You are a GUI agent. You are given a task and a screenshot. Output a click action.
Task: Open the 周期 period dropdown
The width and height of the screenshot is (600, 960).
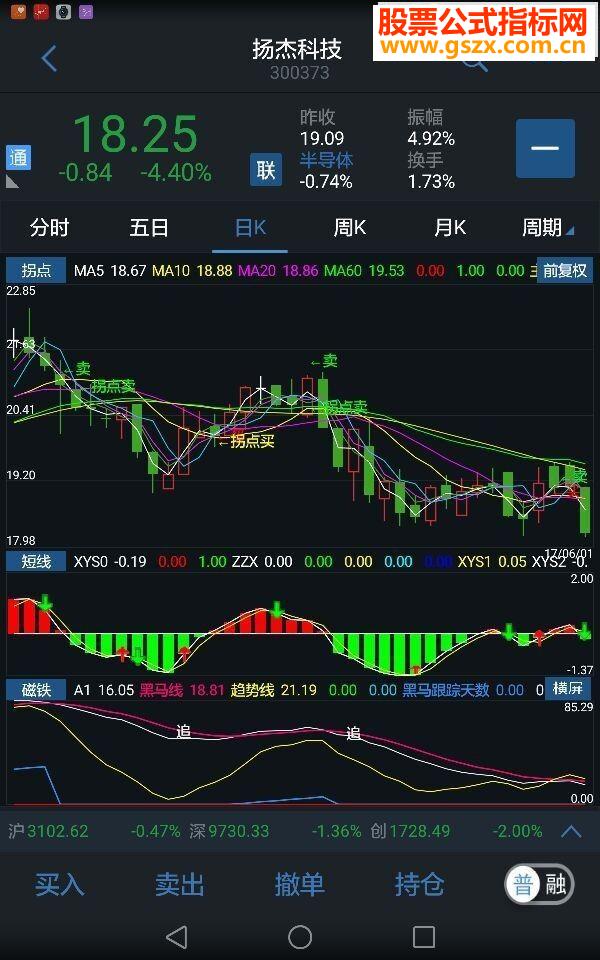547,228
